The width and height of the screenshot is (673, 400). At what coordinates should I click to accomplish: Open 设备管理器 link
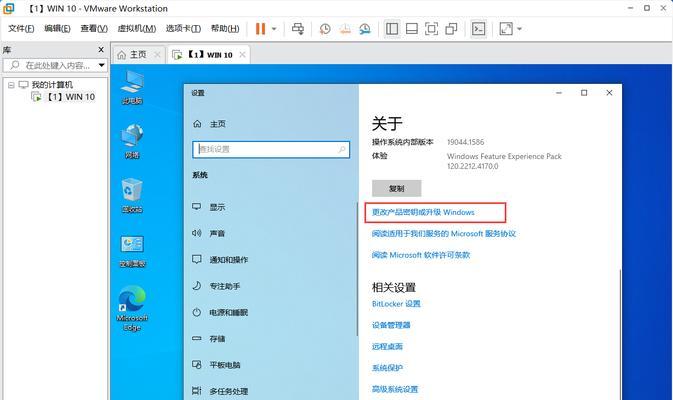(391, 325)
